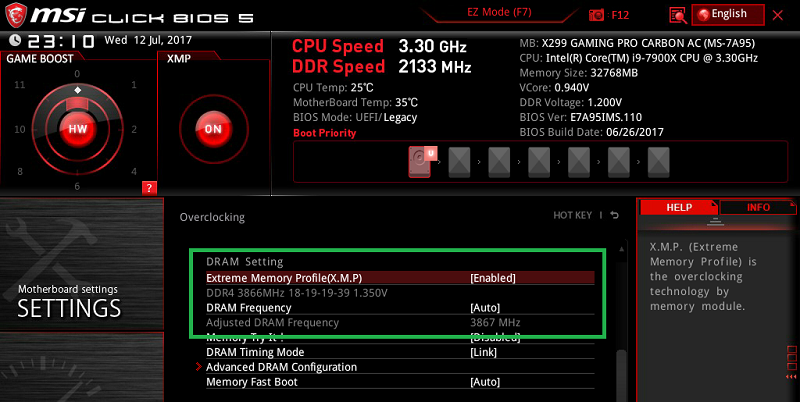The height and width of the screenshot is (402, 800).
Task: Open the Motherboard settings SETTINGS panel
Action: click(x=82, y=264)
